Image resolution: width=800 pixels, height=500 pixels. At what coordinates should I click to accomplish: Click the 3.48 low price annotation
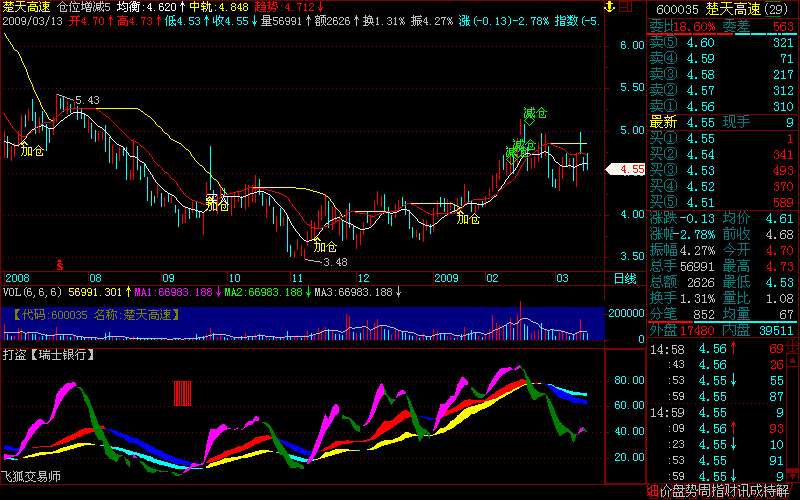pyautogui.click(x=335, y=262)
